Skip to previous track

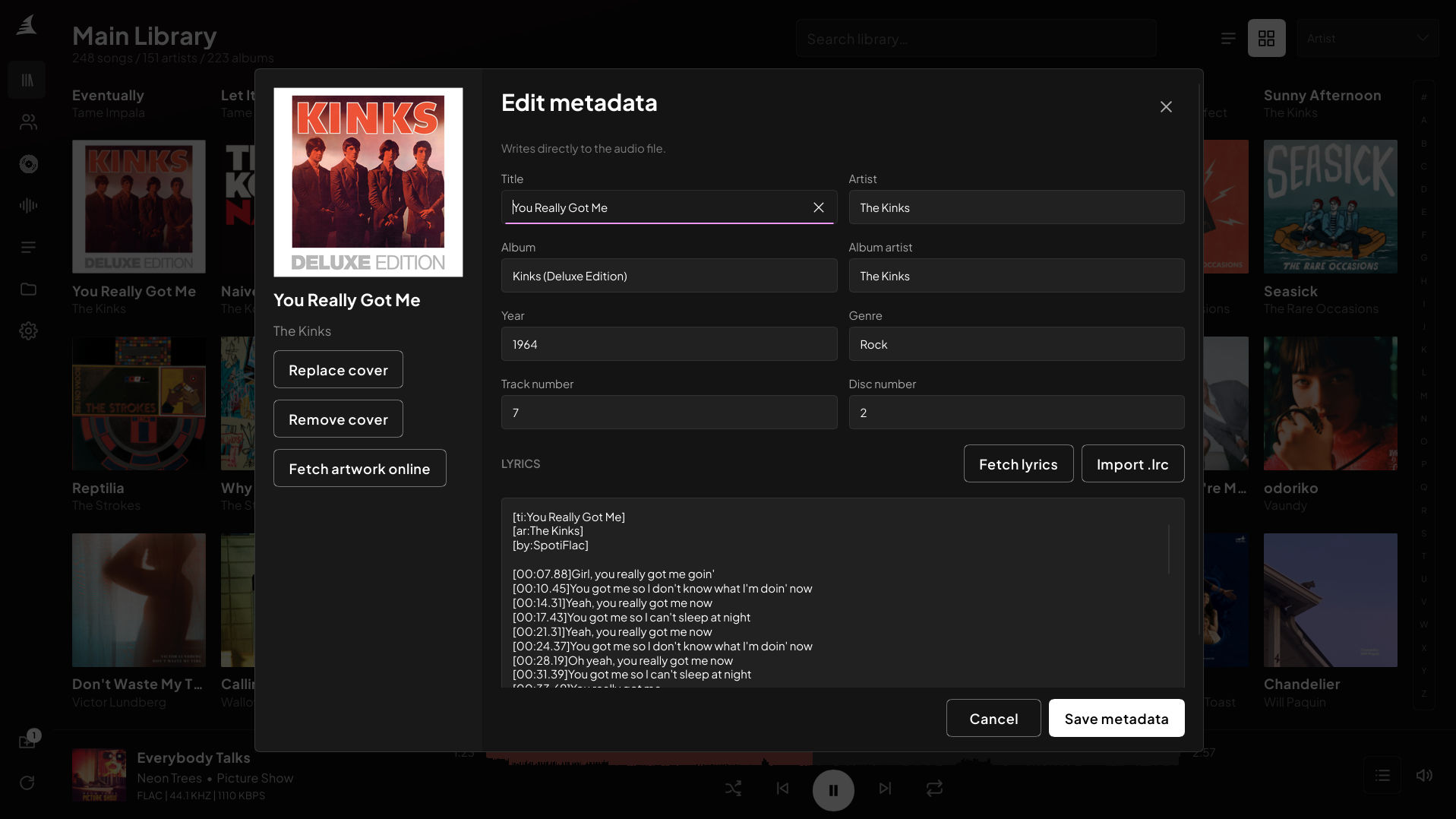782,789
